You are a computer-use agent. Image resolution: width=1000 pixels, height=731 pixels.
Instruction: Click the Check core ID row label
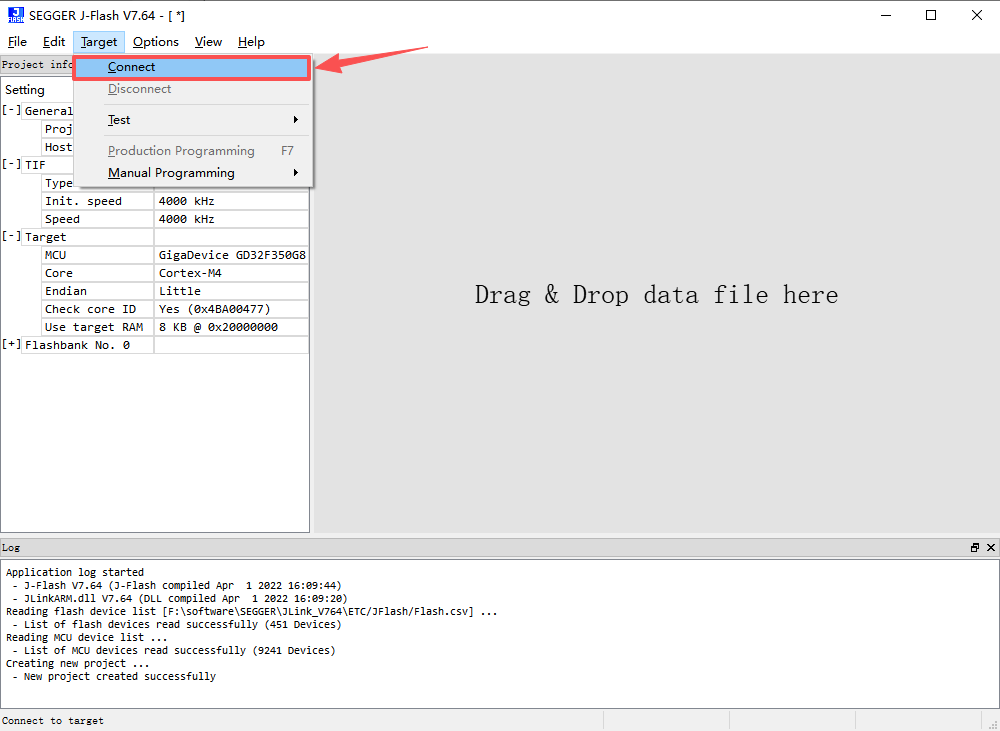98,309
